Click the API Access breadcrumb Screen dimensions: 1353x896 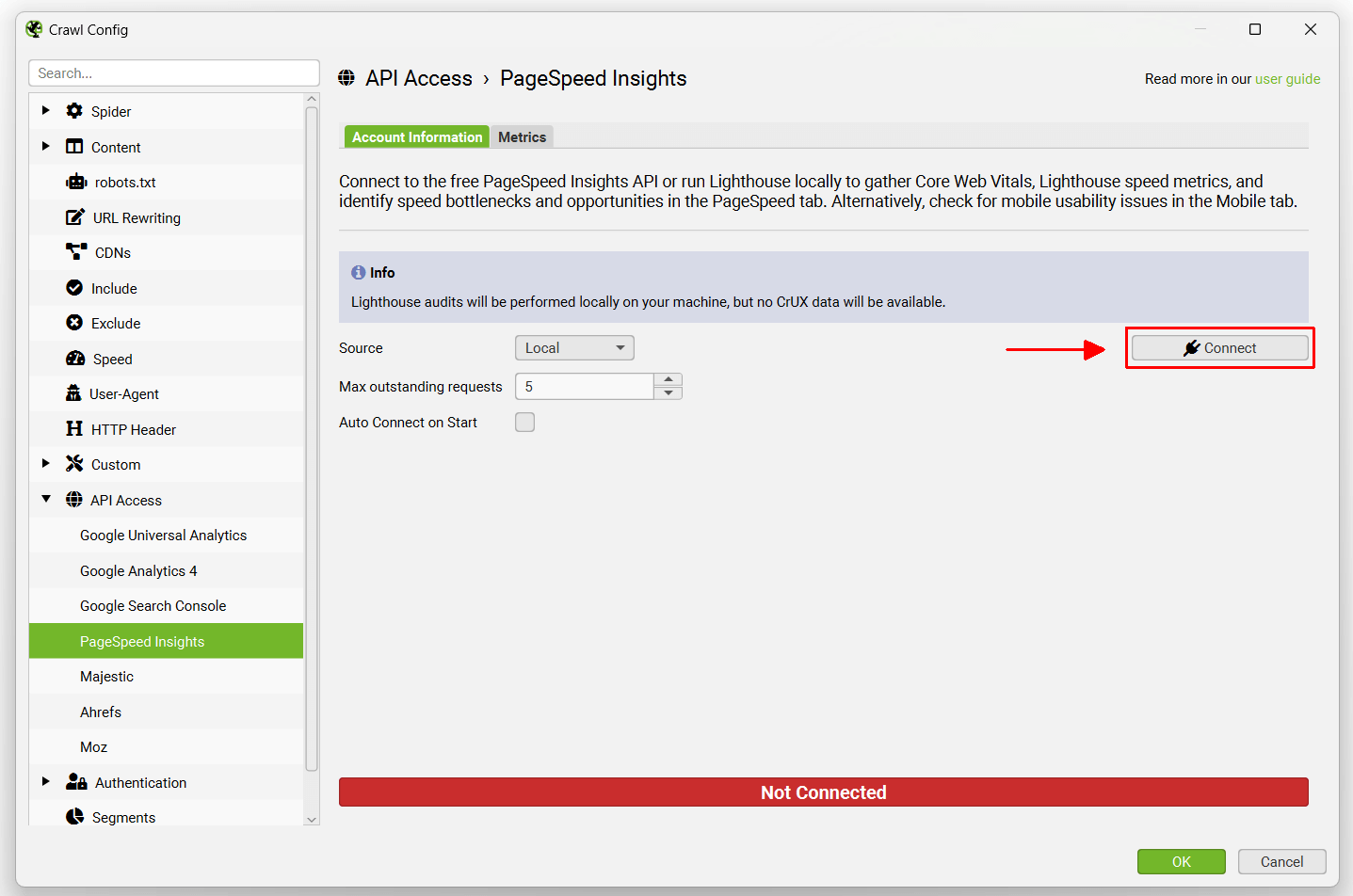point(419,78)
